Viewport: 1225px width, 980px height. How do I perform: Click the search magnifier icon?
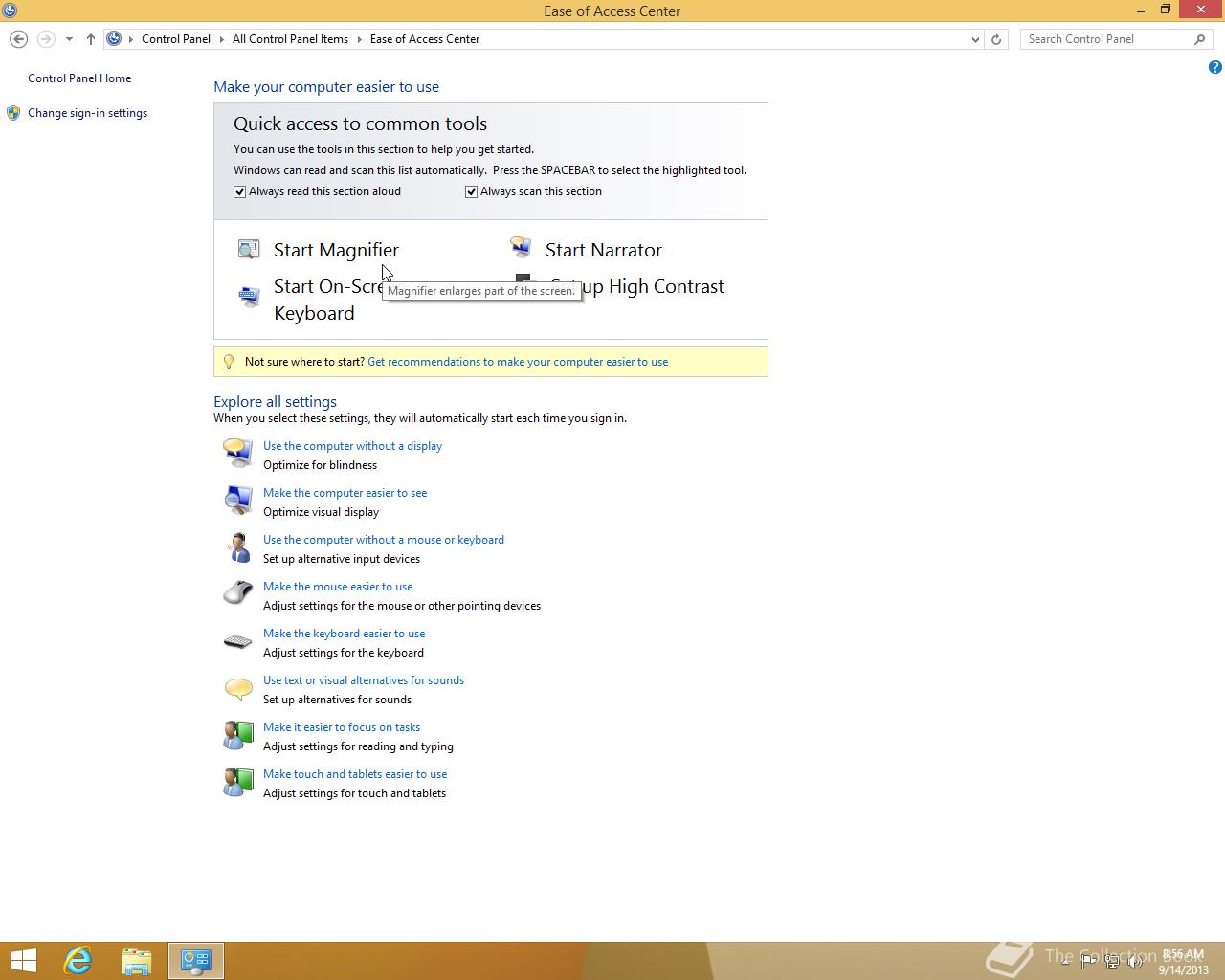tap(1199, 39)
